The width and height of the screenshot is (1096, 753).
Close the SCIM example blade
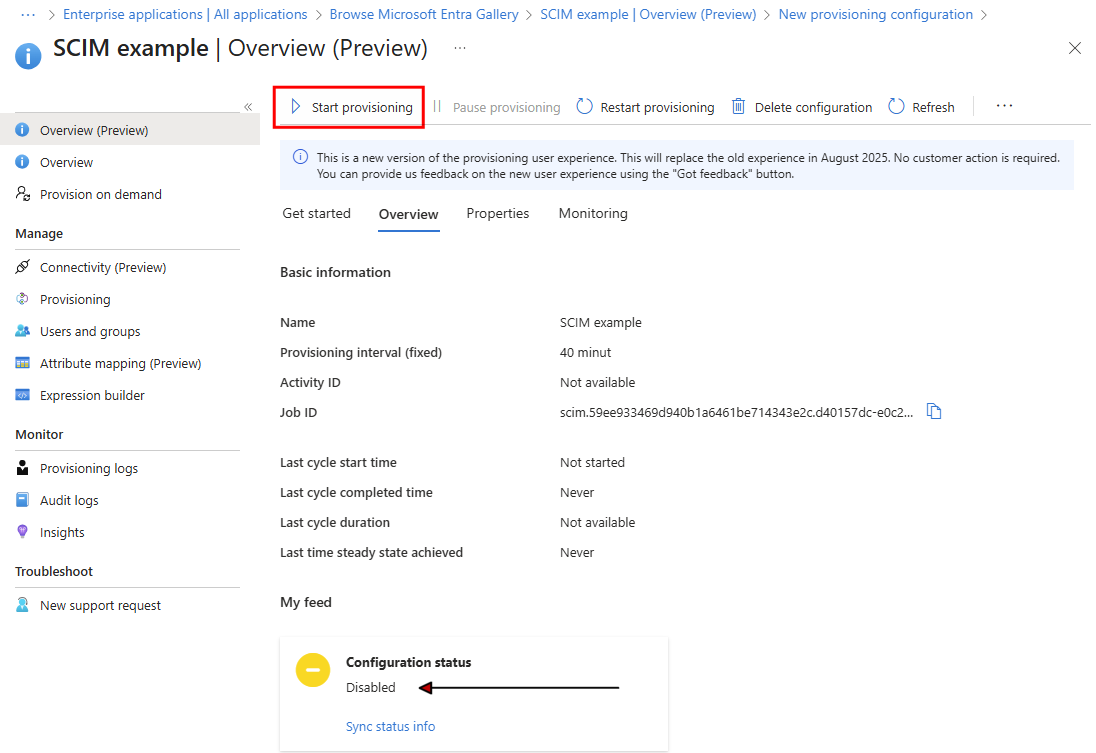pyautogui.click(x=1074, y=48)
